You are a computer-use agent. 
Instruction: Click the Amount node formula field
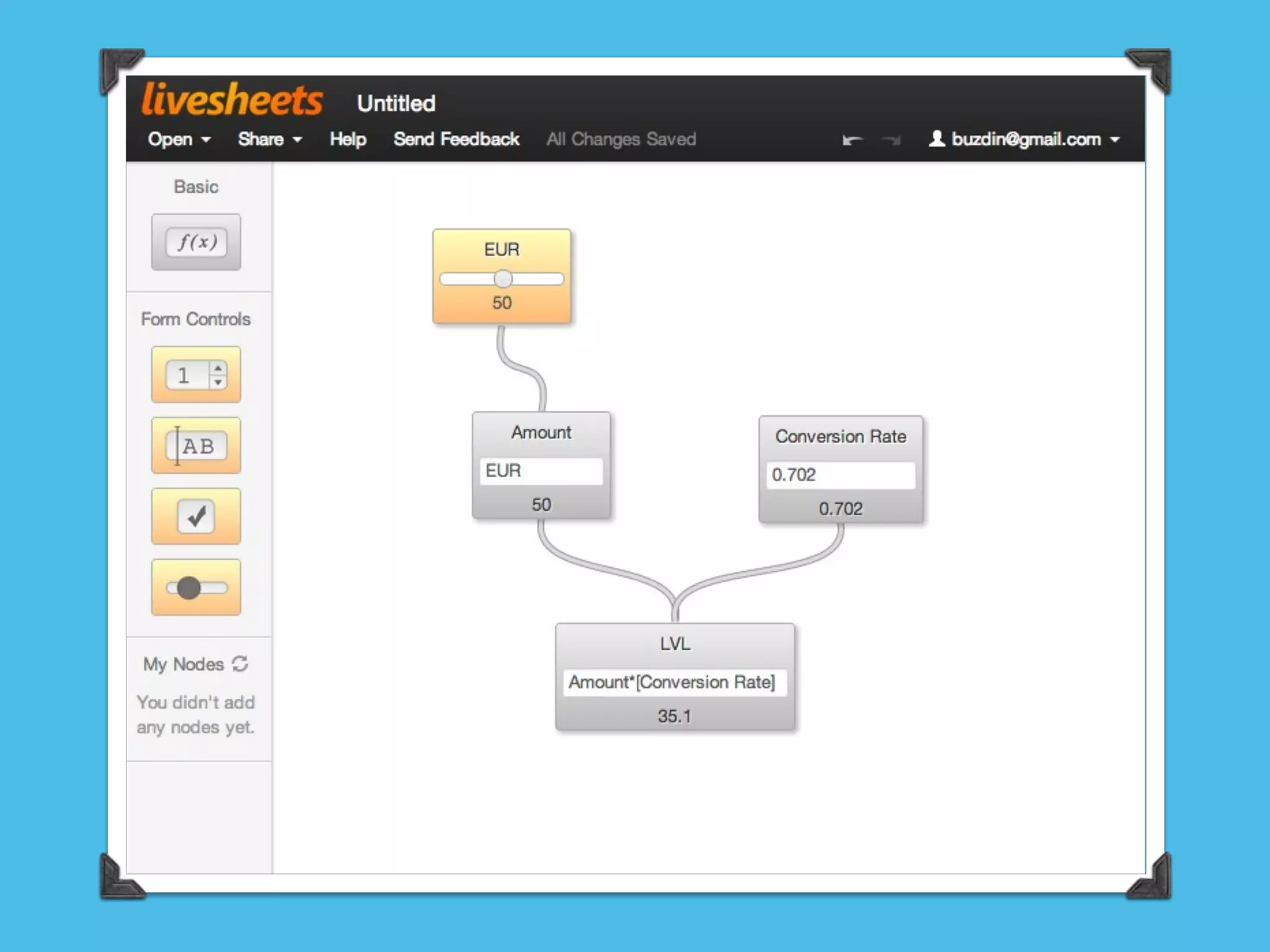click(x=541, y=470)
